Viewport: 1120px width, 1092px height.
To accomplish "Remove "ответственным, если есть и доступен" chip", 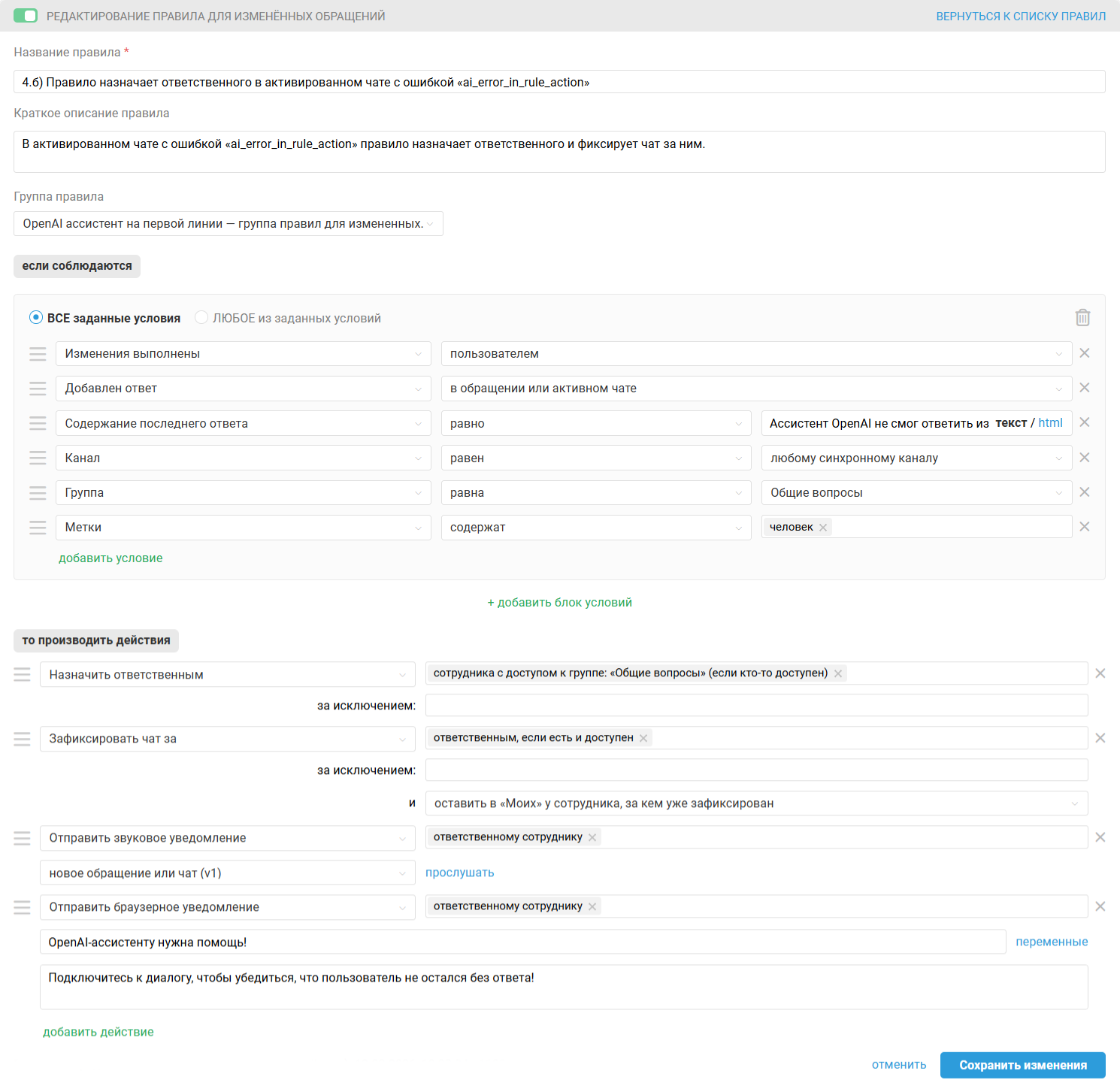I will (643, 738).
